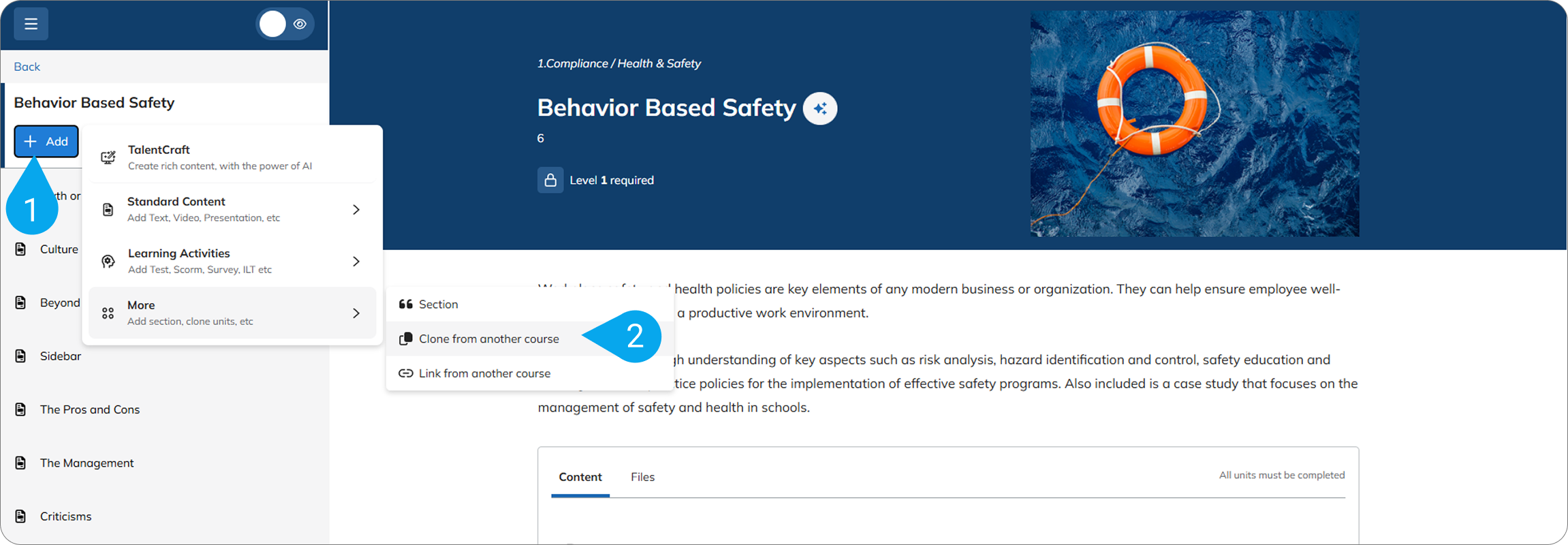Click the Section quote icon
1568x545 pixels.
coord(406,305)
